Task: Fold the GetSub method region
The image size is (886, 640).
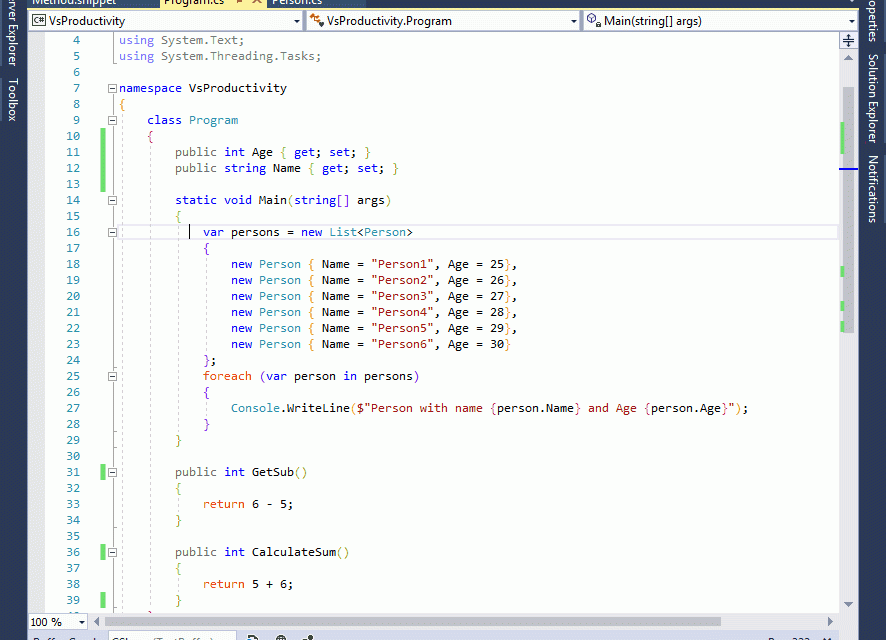Action: (x=112, y=472)
